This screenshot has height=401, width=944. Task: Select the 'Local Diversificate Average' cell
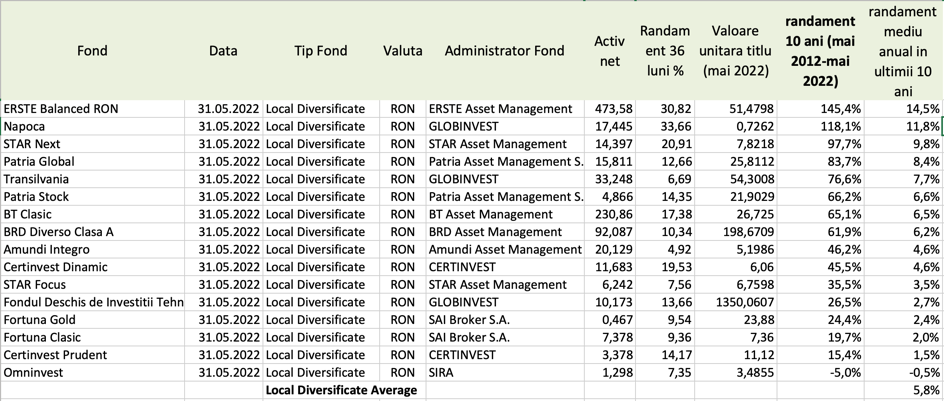click(x=341, y=390)
